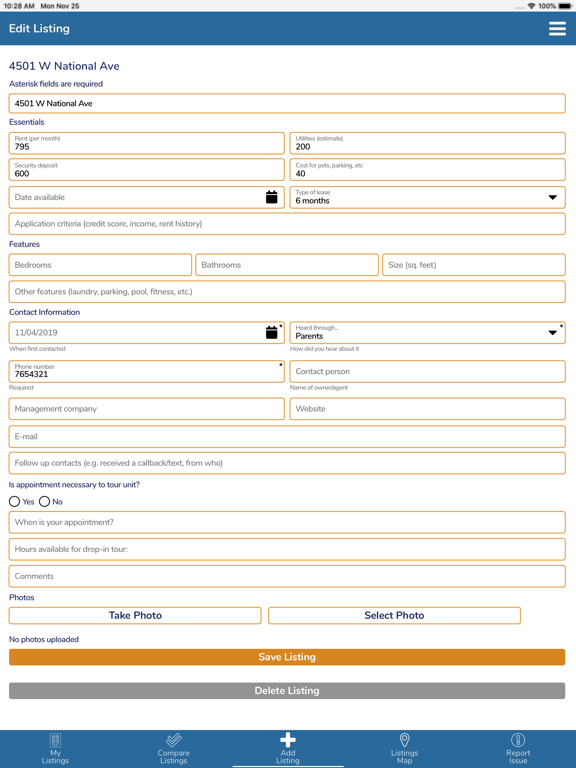The width and height of the screenshot is (576, 768).
Task: Tap the Compare Listings checkmark icon
Action: pos(173,740)
